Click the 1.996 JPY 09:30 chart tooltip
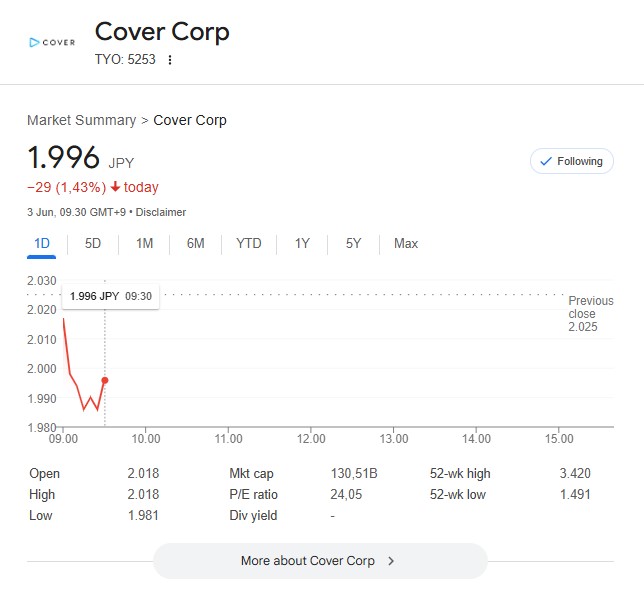The image size is (644, 590). (110, 296)
